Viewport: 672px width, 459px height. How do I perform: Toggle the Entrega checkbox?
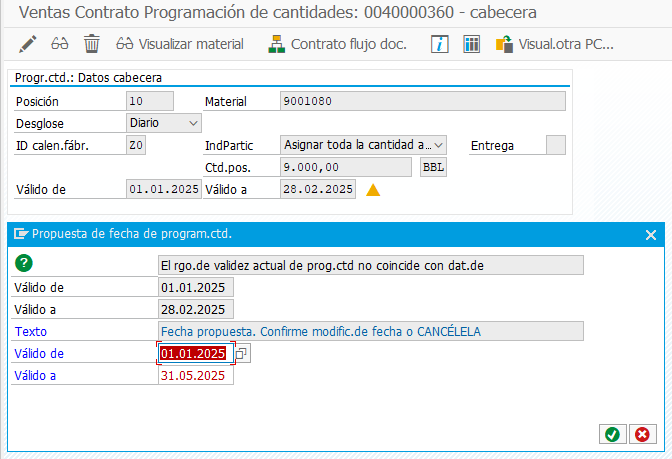pos(556,145)
